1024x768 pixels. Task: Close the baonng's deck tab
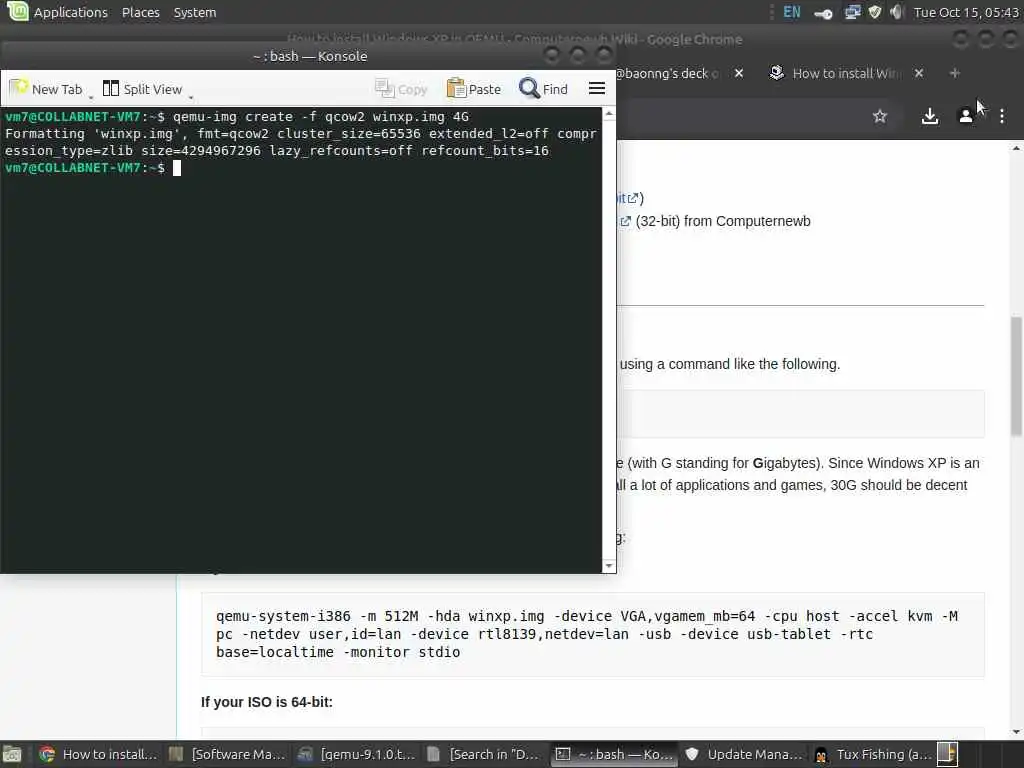(739, 73)
